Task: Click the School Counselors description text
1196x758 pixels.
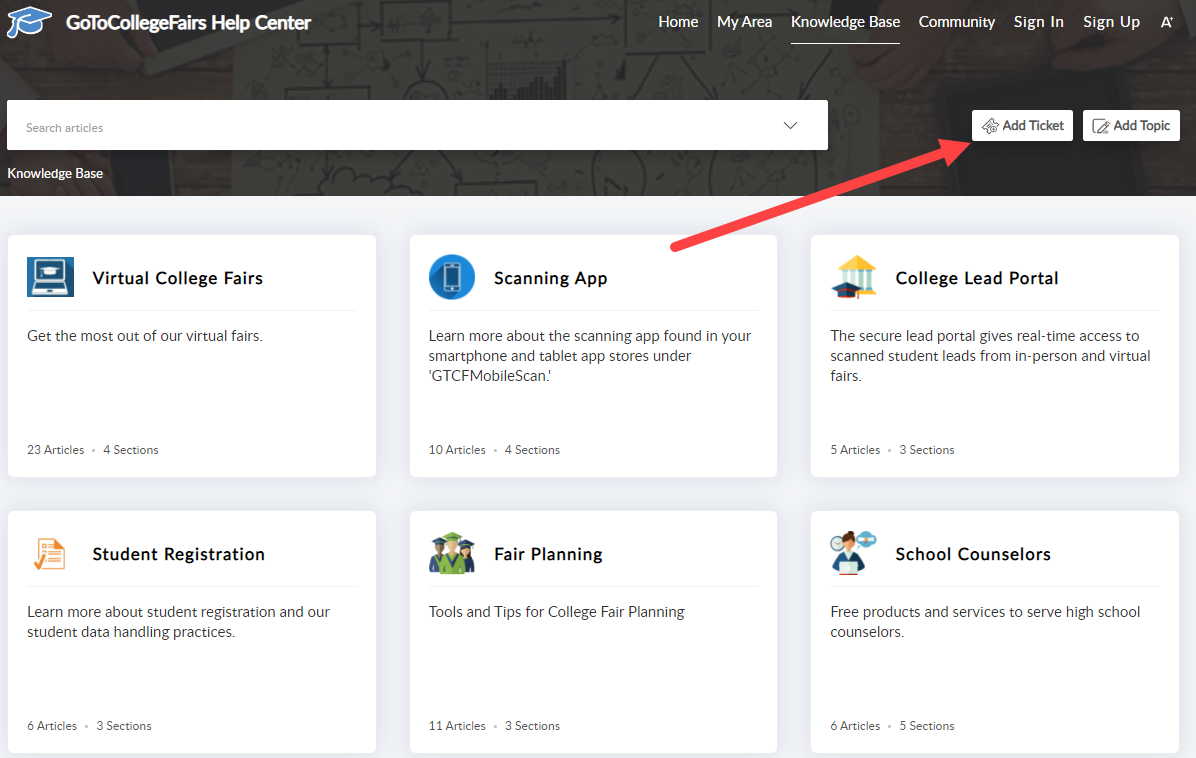Action: tap(985, 621)
